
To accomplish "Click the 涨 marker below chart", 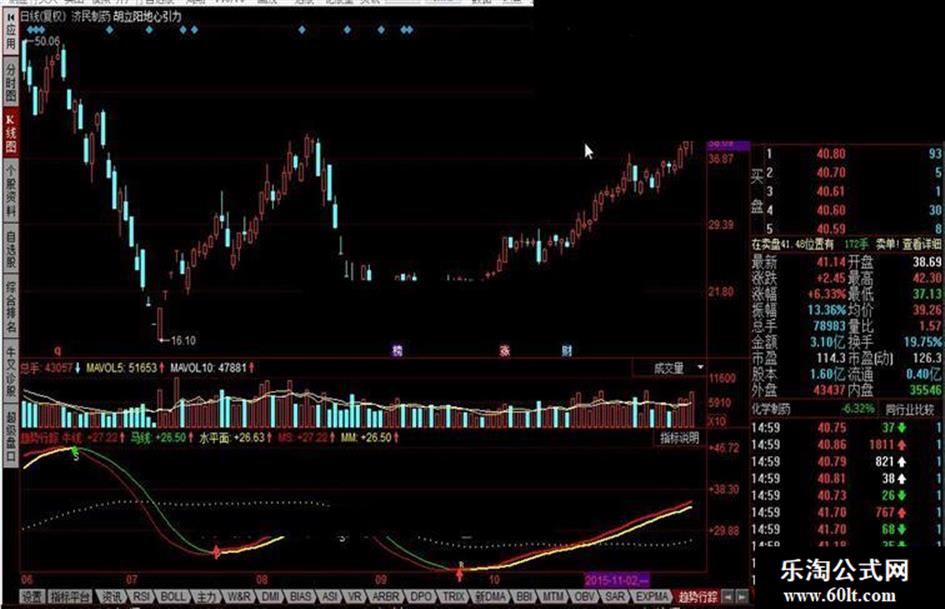I will [504, 350].
